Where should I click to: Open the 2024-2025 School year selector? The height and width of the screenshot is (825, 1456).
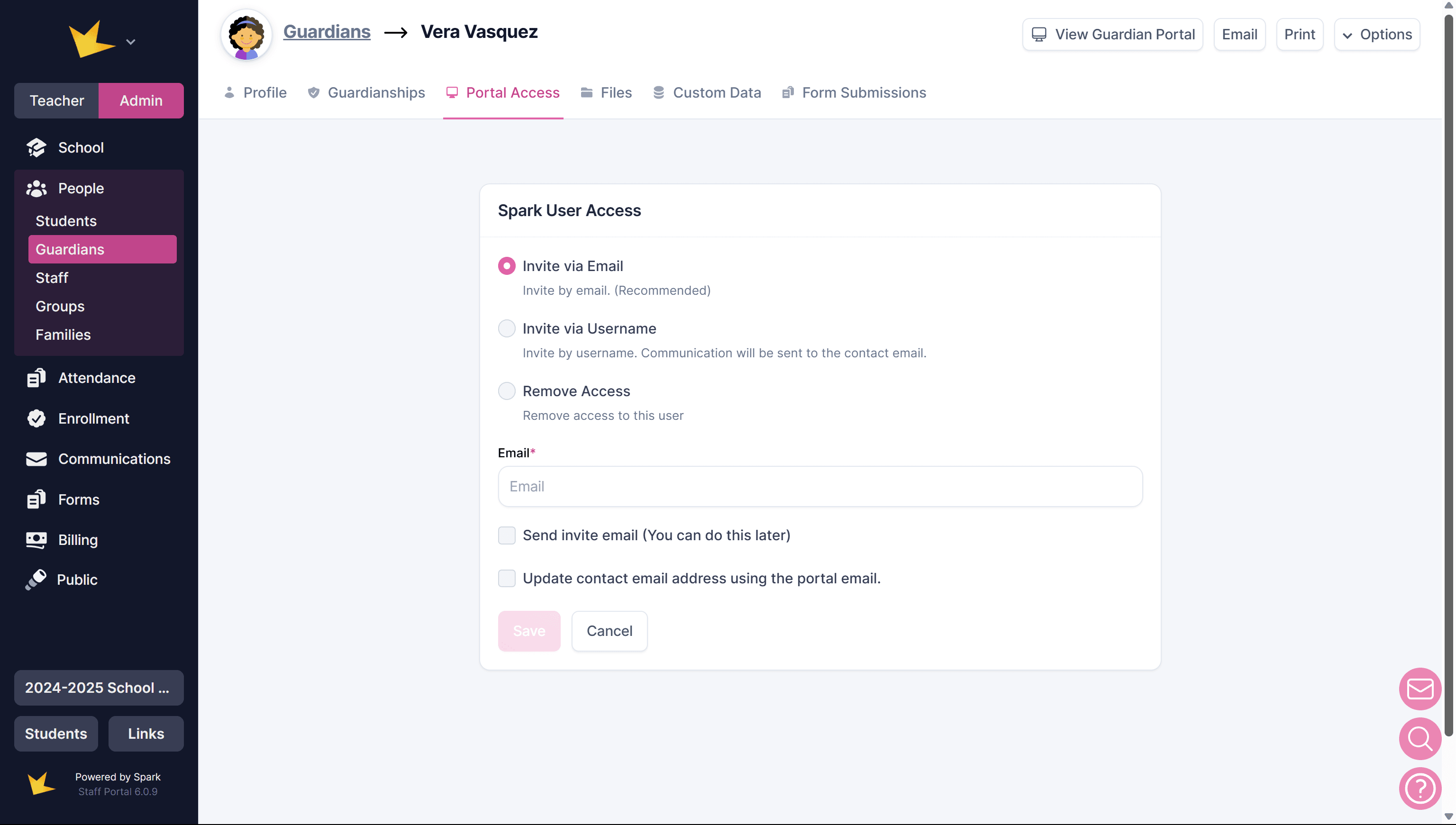click(x=99, y=687)
